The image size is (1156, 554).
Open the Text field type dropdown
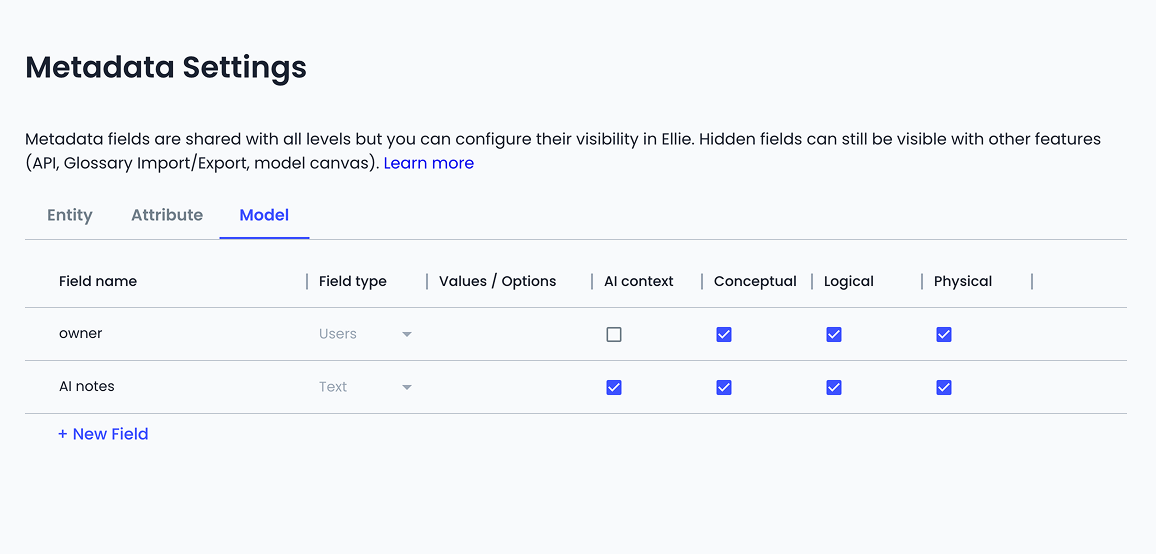[365, 387]
